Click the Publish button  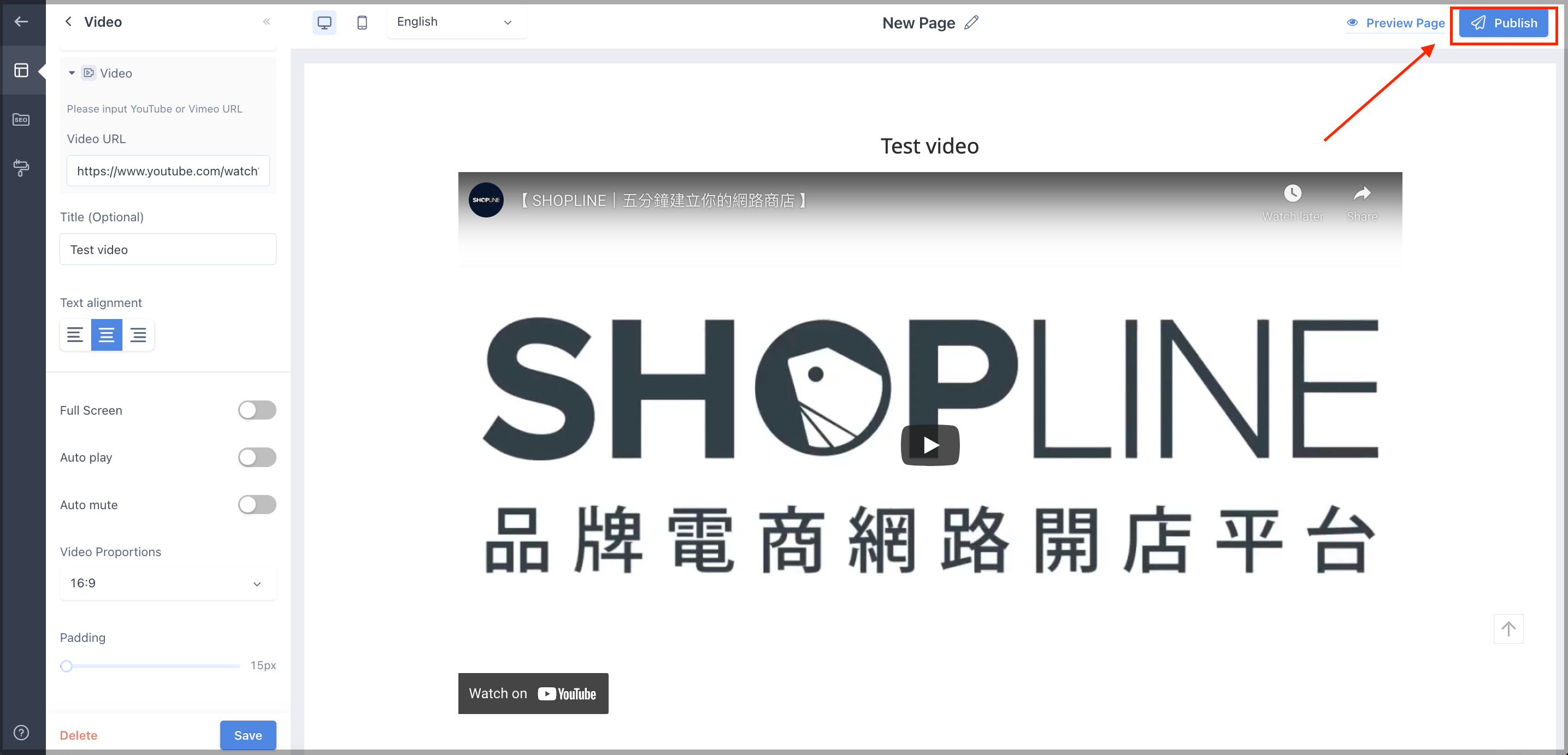coord(1503,23)
